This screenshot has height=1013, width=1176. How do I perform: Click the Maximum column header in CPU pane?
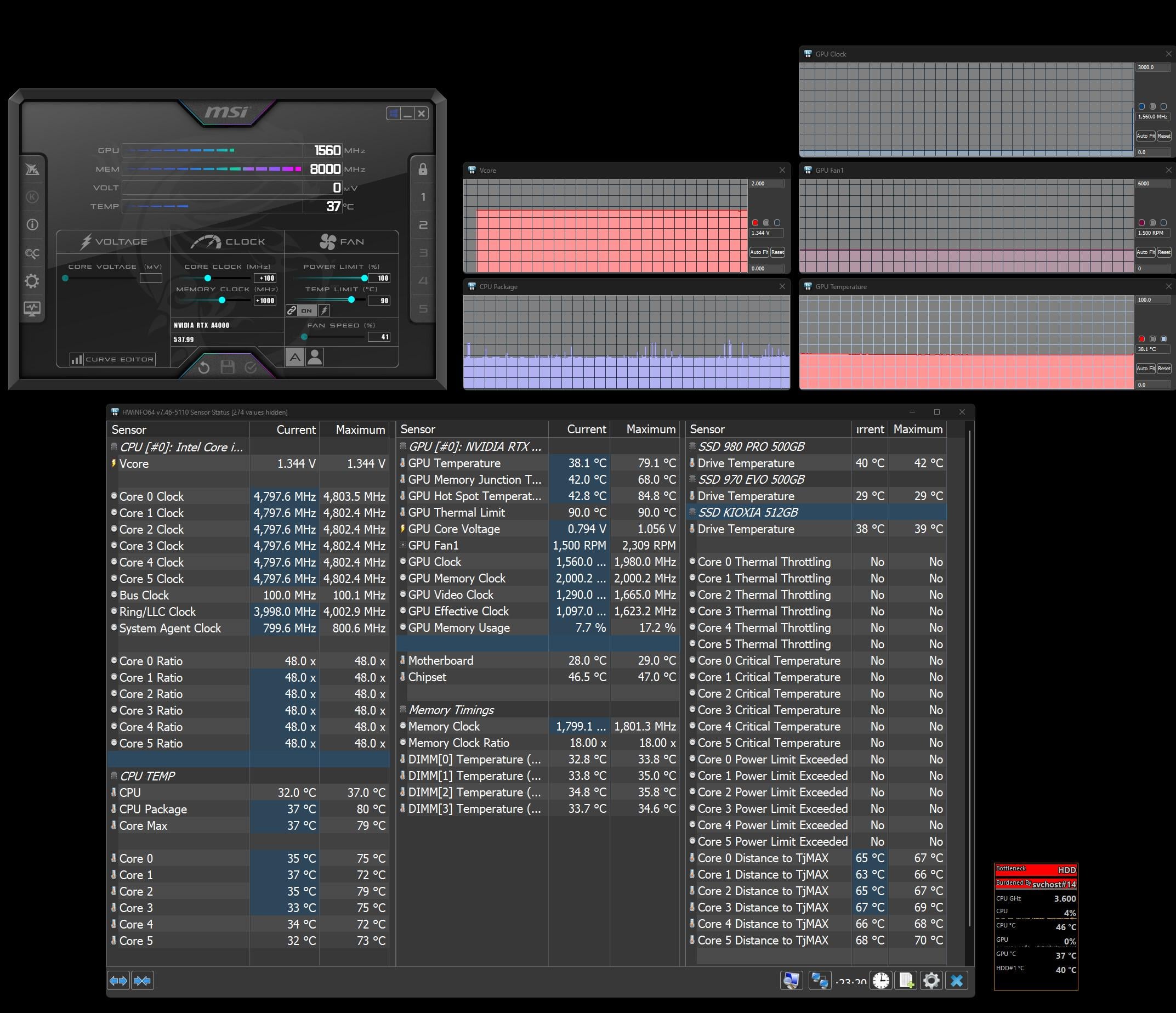tap(354, 430)
